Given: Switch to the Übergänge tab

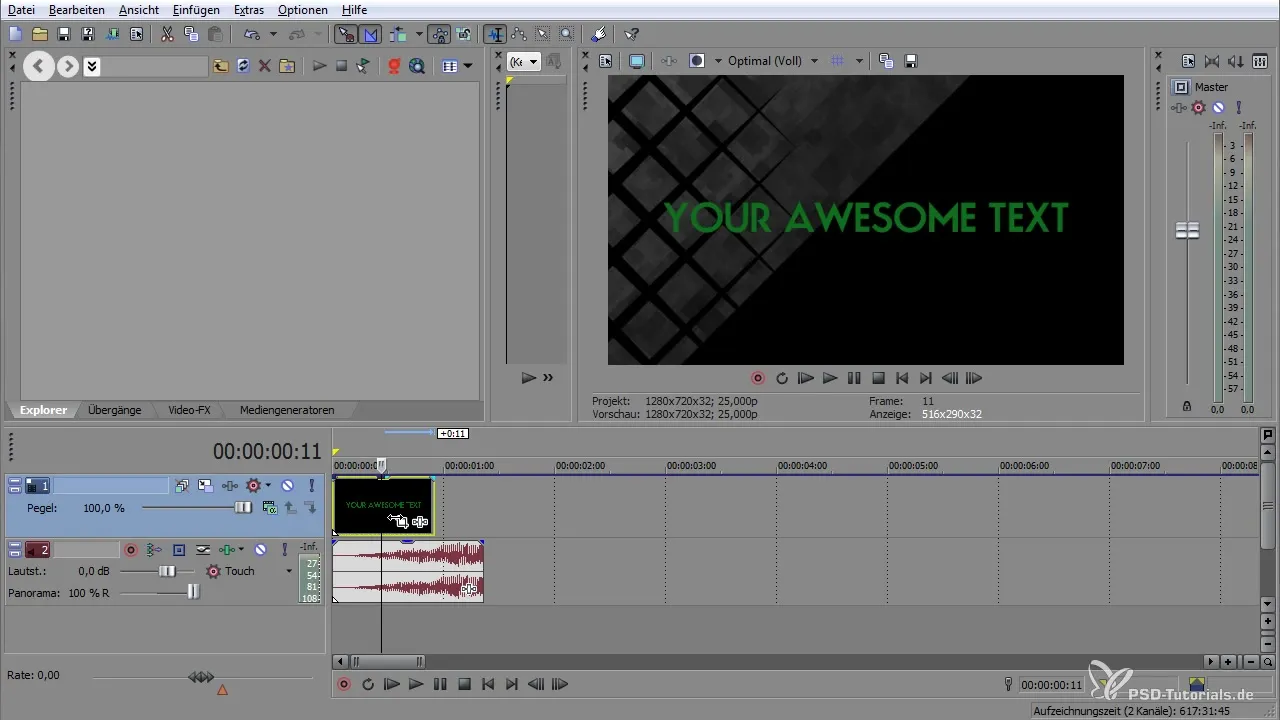Looking at the screenshot, I should [113, 410].
